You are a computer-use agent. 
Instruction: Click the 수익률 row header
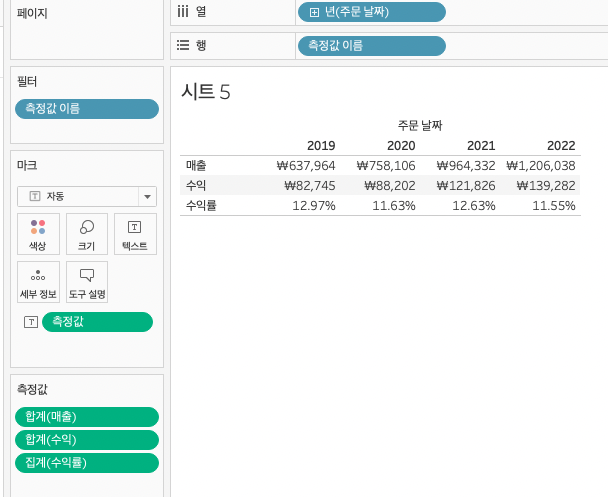[x=201, y=205]
